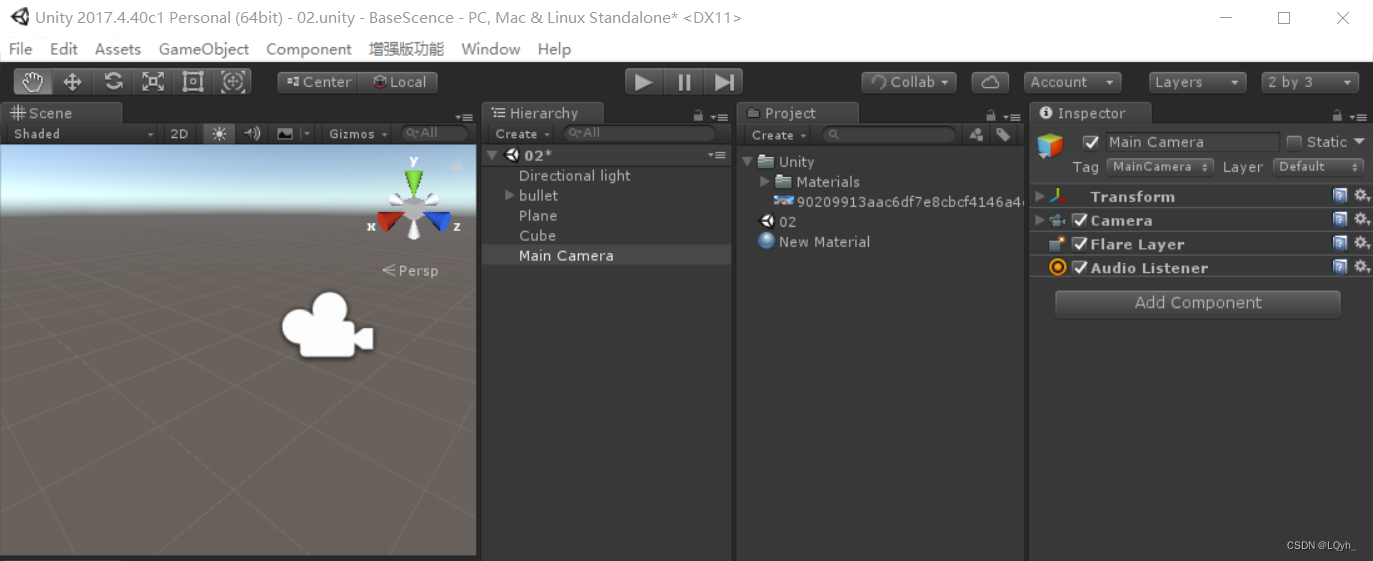
Task: Open the File menu
Action: pos(20,49)
